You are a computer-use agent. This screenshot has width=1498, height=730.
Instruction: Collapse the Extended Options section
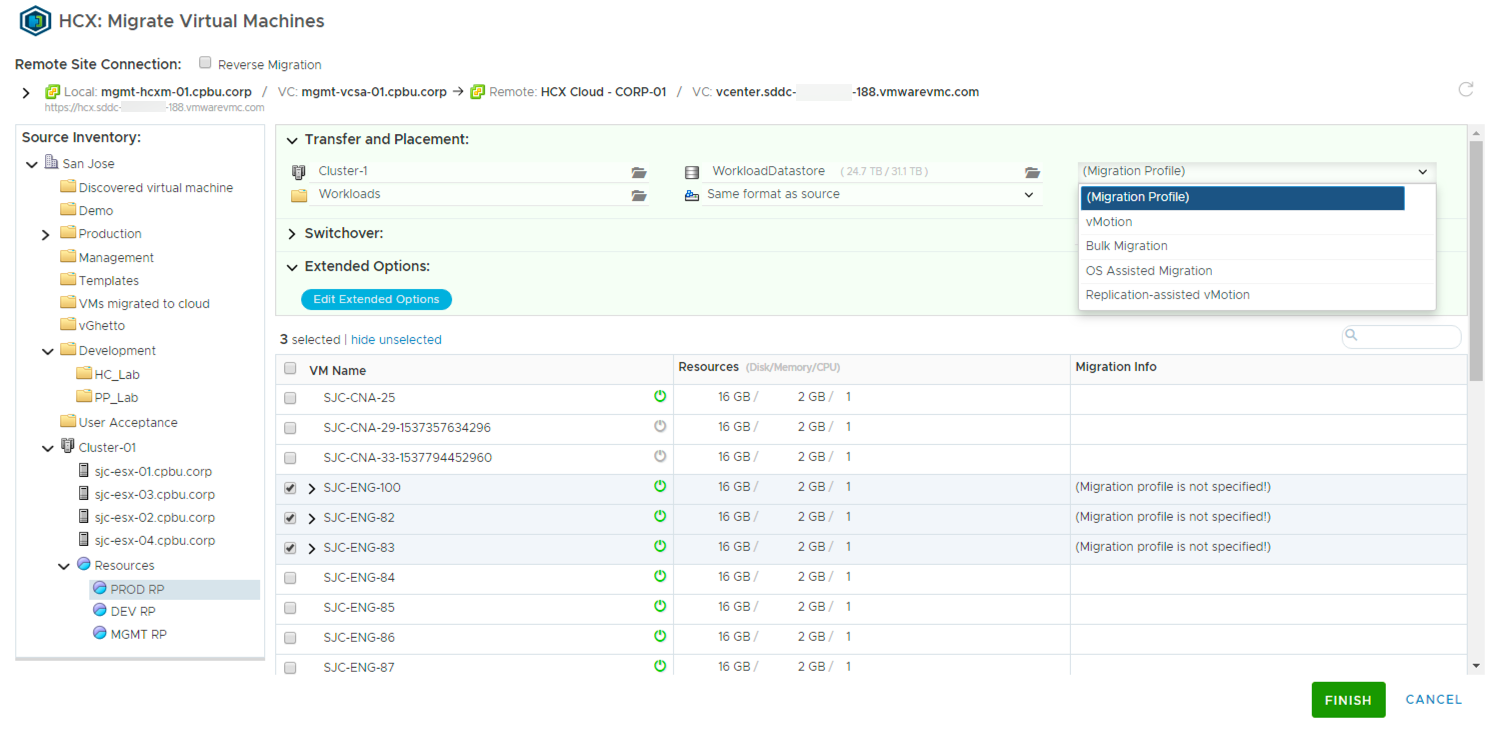(292, 267)
